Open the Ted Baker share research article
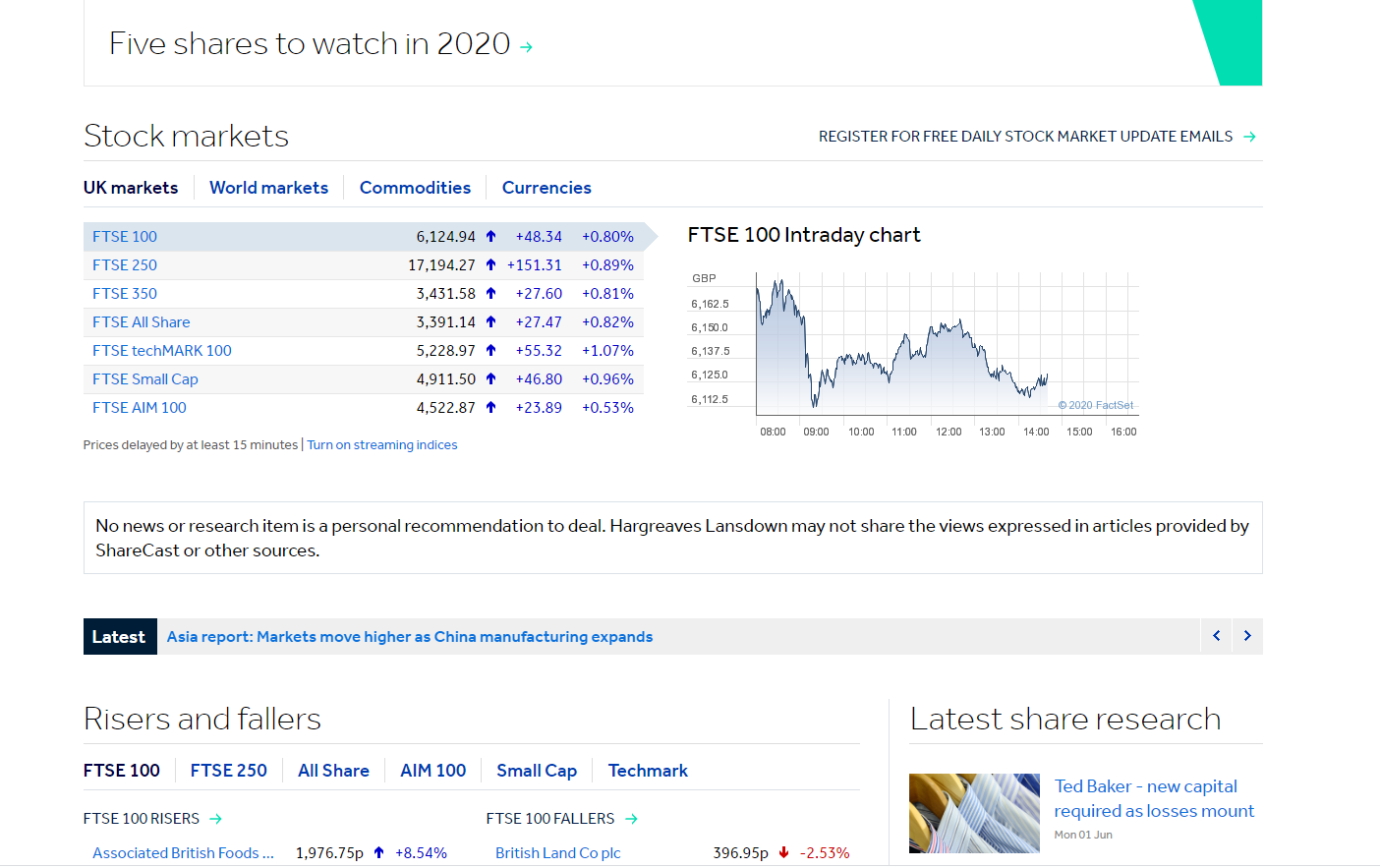This screenshot has width=1380, height=868. click(x=1154, y=798)
